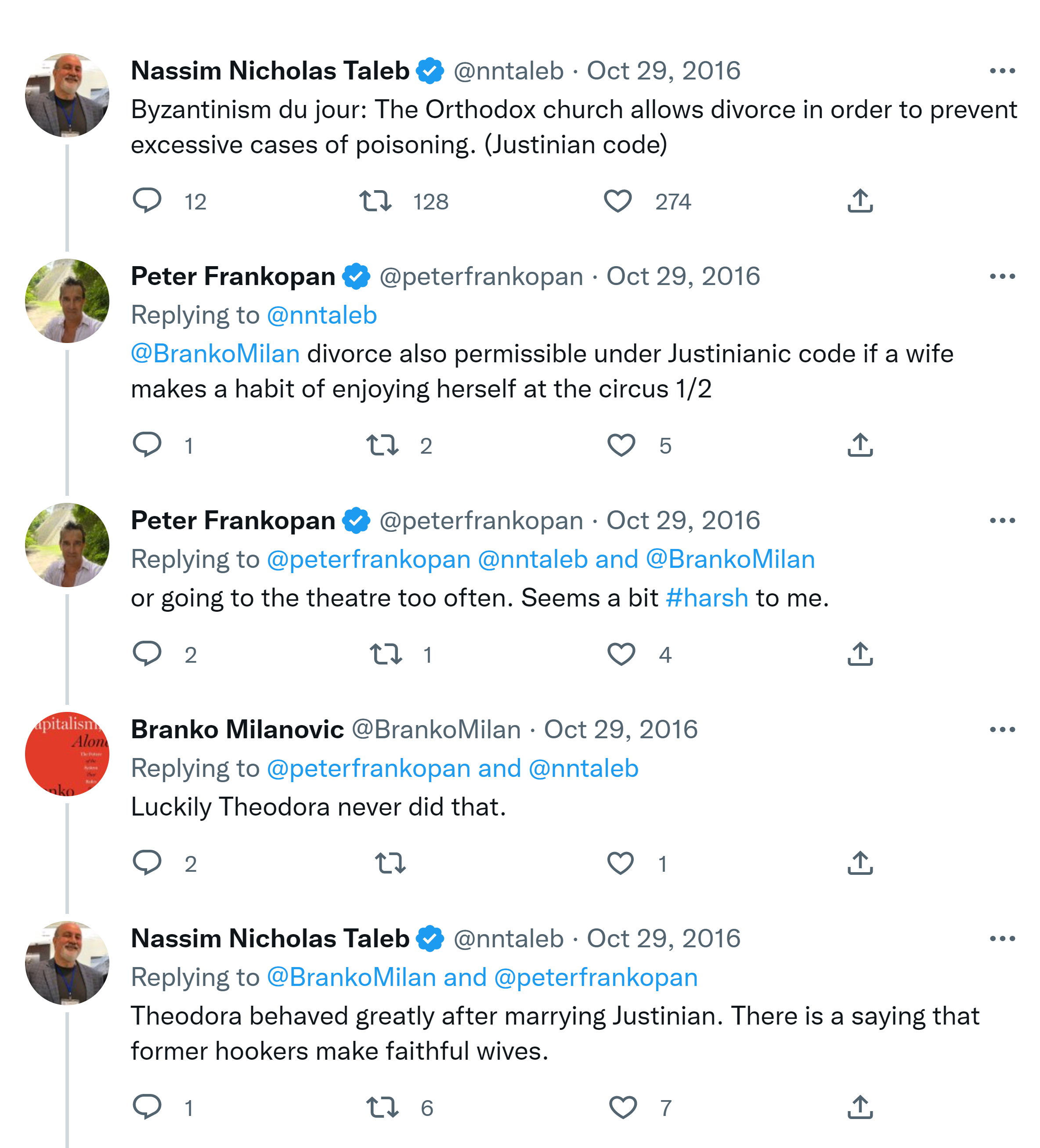Screen dimensions: 1040x1148
Task: Like Taleb's Byzantinism du jour tweet
Action: click(x=617, y=201)
